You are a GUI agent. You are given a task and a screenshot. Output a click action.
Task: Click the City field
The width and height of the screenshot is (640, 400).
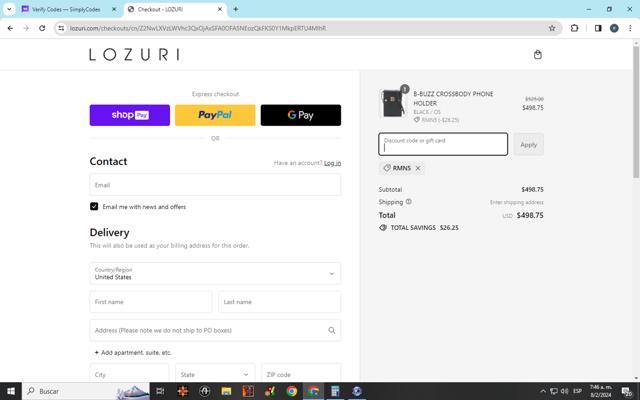tap(129, 374)
